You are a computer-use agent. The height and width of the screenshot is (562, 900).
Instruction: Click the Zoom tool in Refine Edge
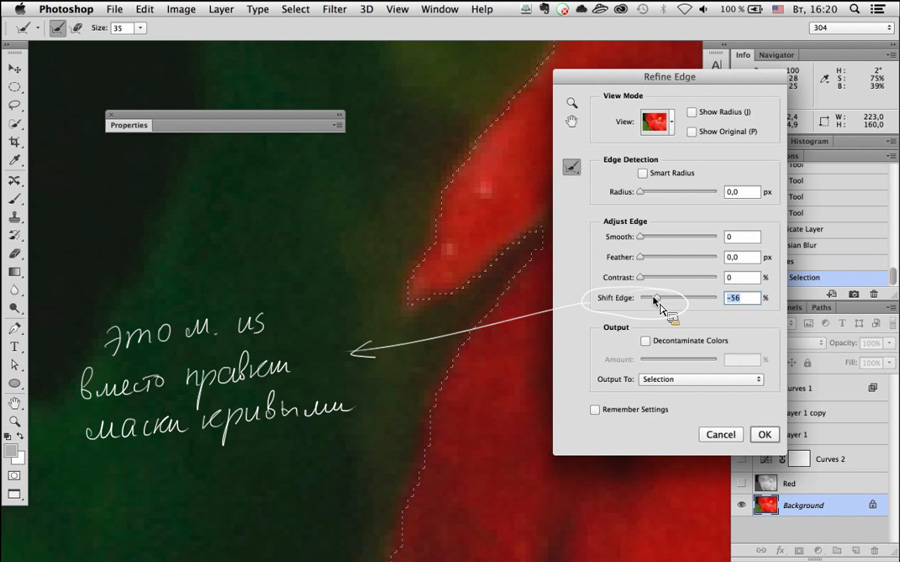572,103
